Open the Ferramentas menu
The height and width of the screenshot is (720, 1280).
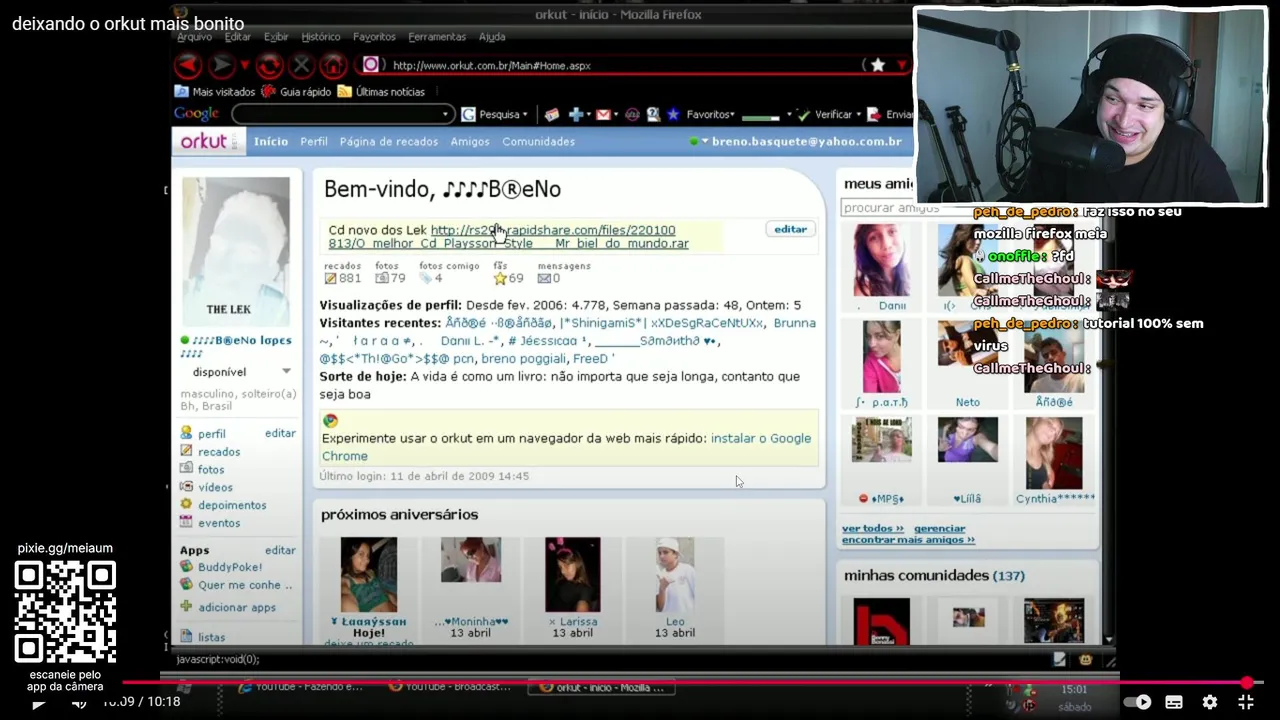pos(437,36)
